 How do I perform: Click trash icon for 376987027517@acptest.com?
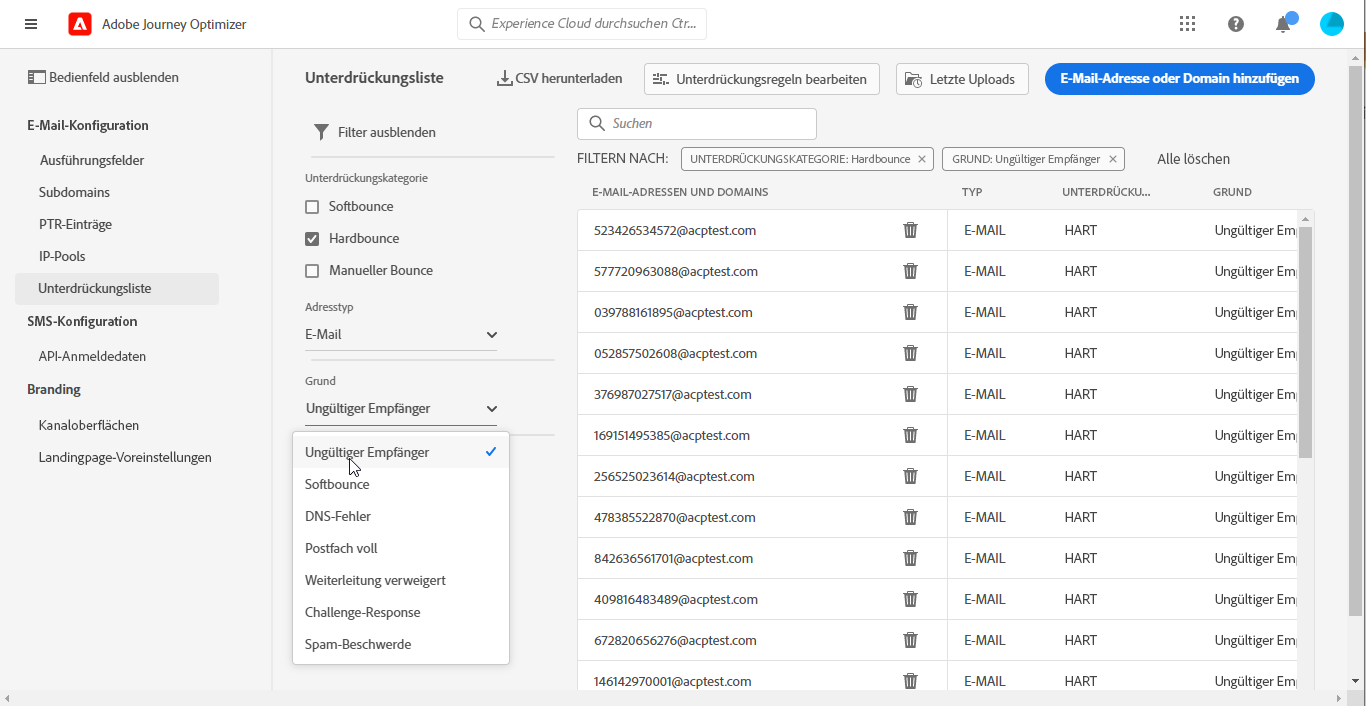[910, 394]
